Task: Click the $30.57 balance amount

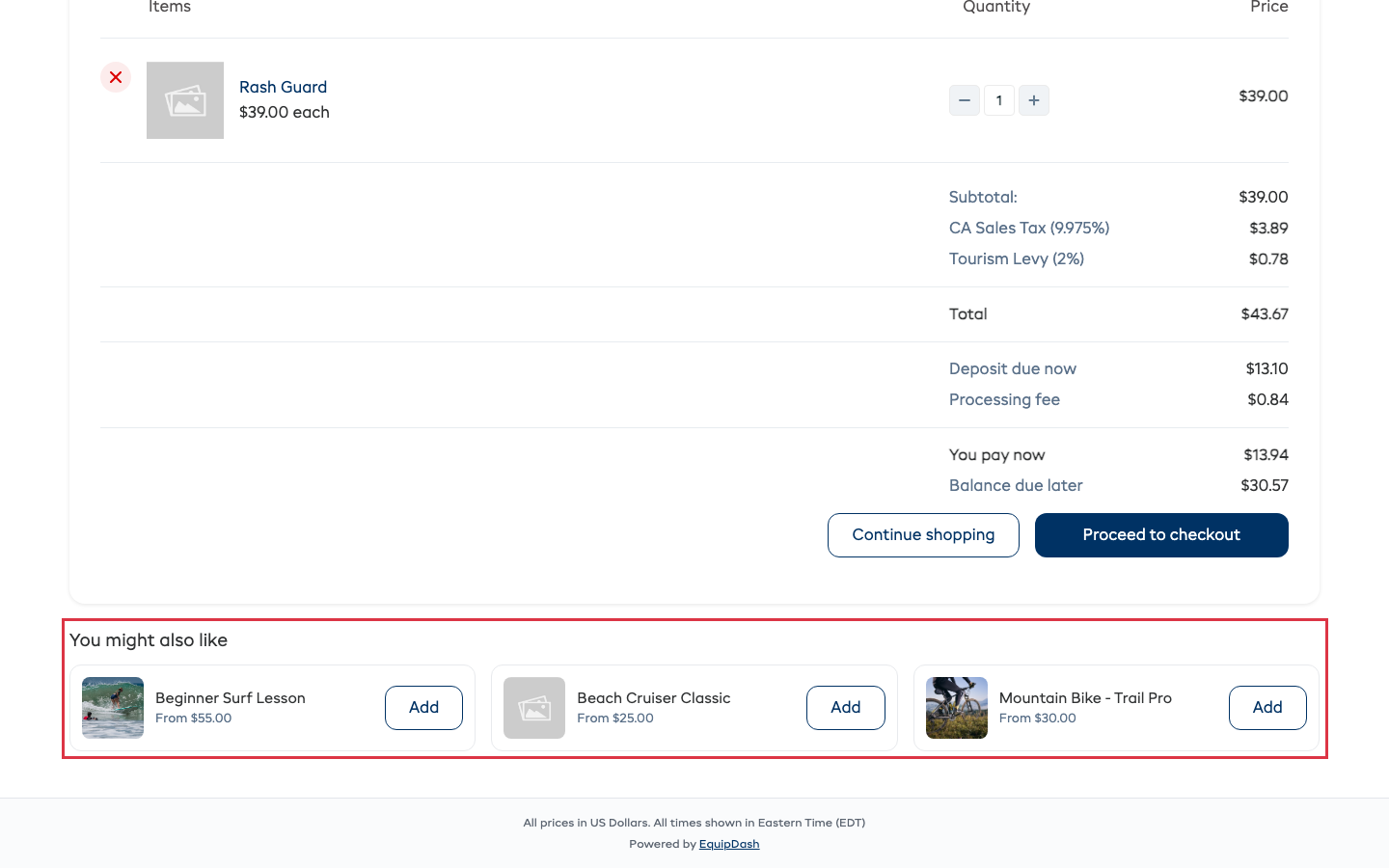Action: click(1265, 486)
